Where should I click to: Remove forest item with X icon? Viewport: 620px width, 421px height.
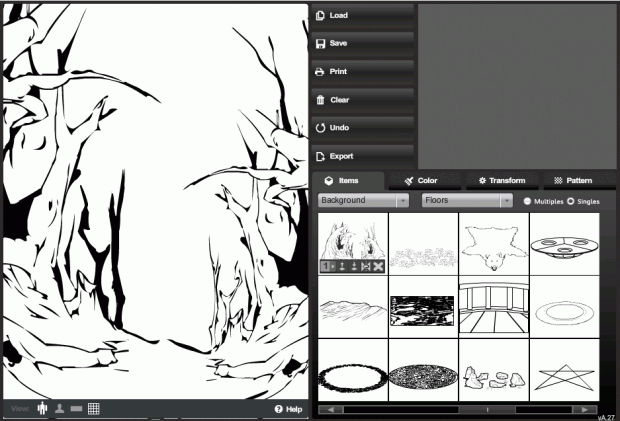point(378,266)
